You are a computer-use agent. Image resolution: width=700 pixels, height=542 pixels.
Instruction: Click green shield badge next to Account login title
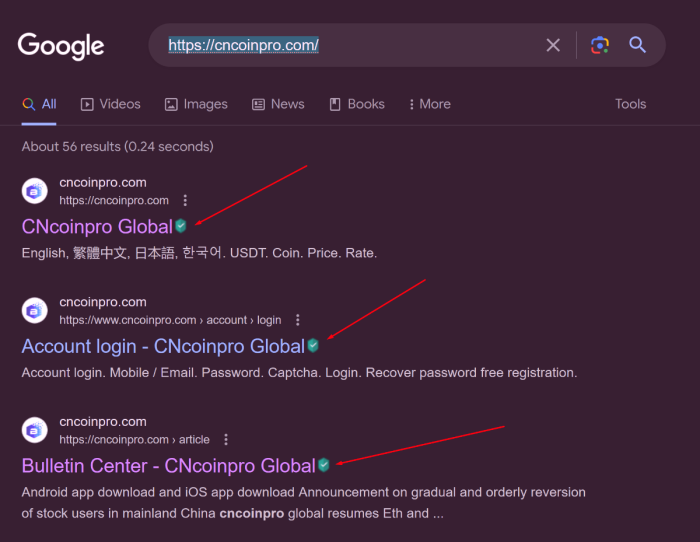[313, 346]
